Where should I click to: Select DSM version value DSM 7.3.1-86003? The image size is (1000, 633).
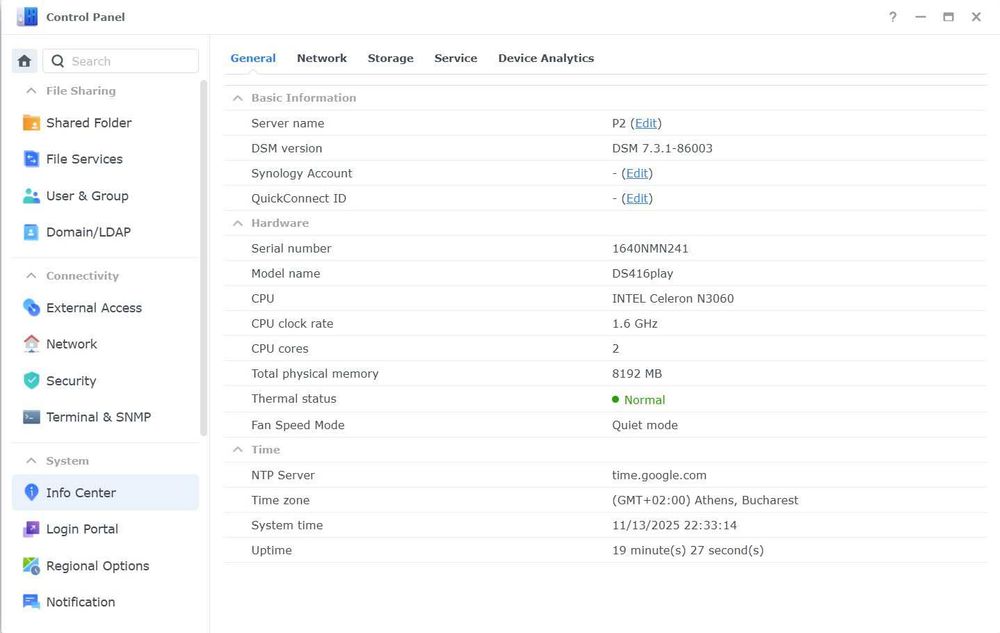(662, 149)
